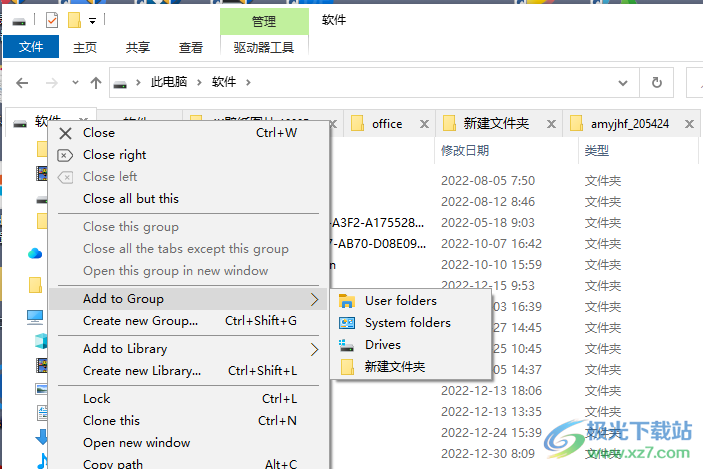703x469 pixels.
Task: Open the Add to Library submenu
Action: point(188,349)
